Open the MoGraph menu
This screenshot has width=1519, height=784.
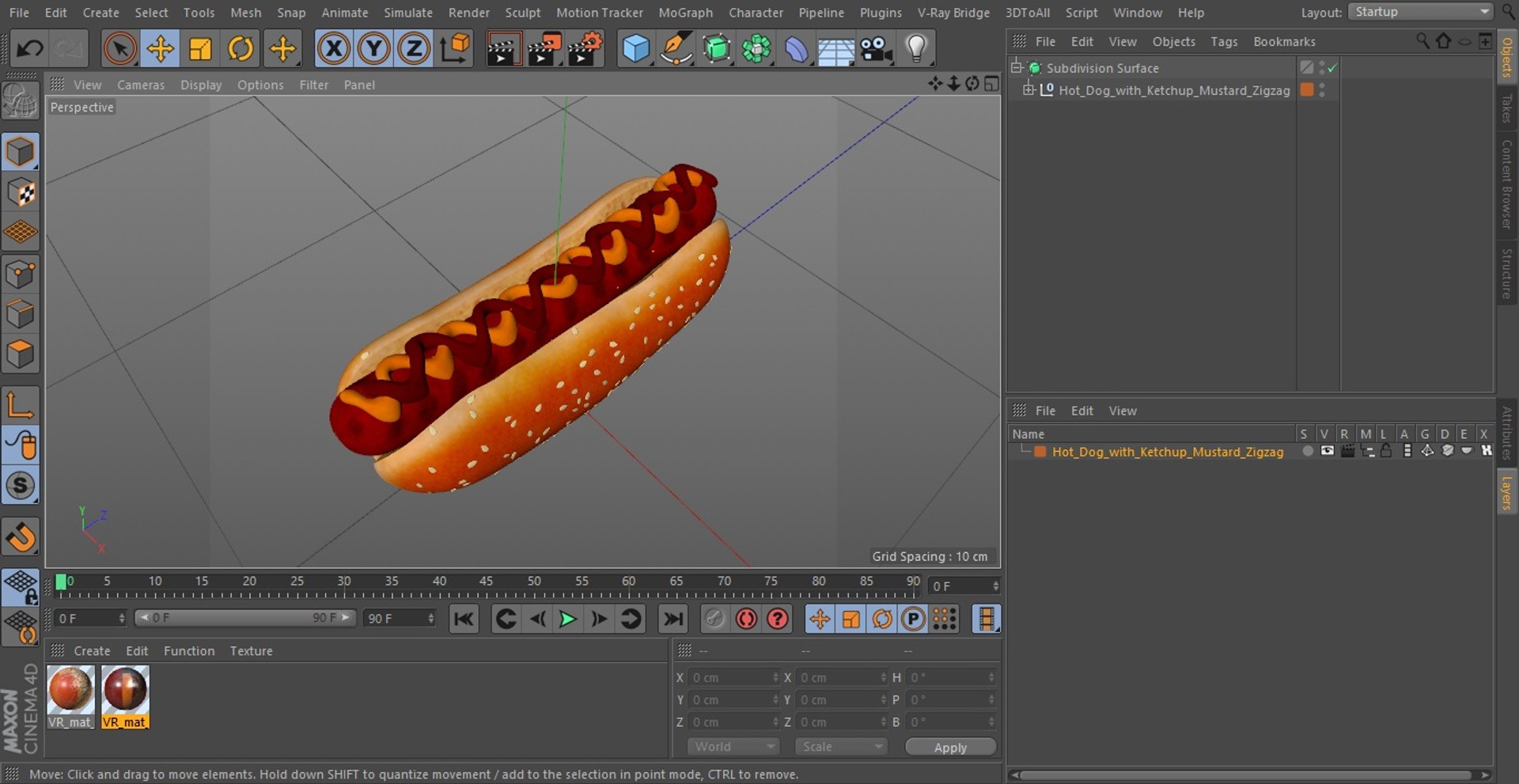coord(685,13)
